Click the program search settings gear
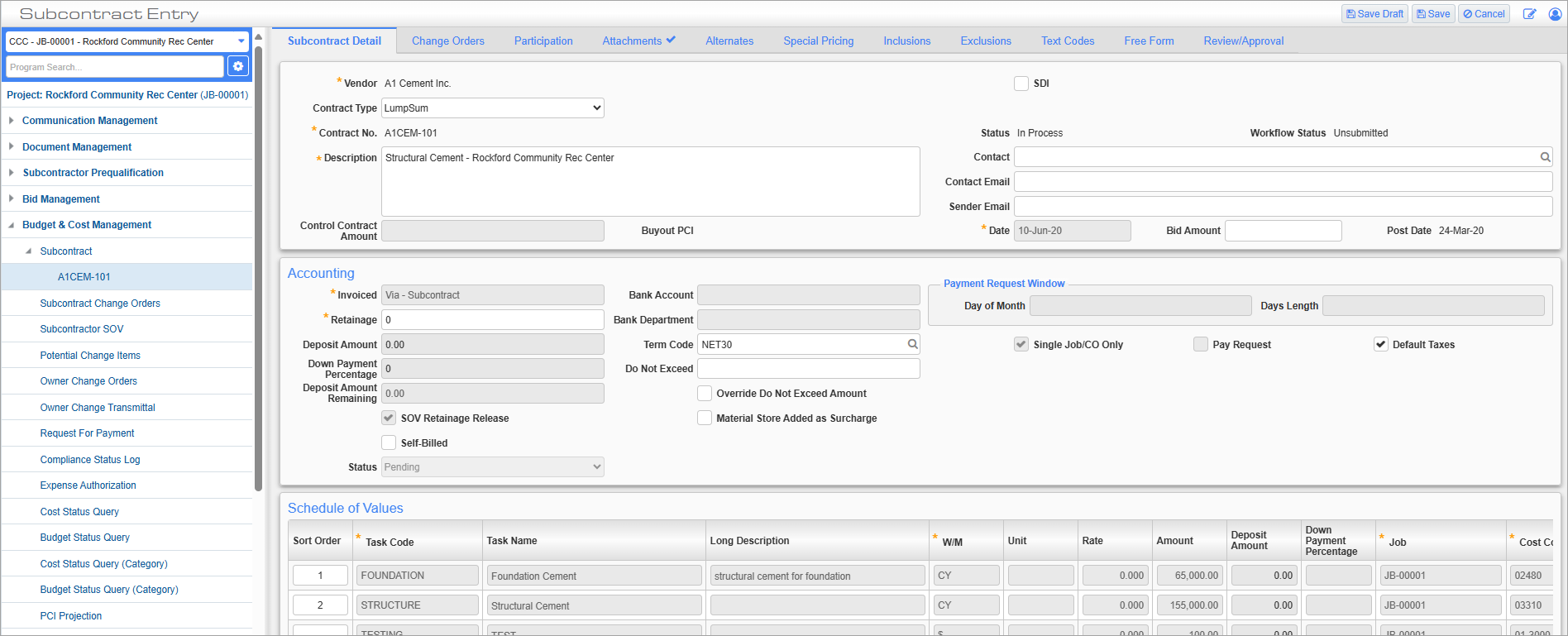 [238, 66]
